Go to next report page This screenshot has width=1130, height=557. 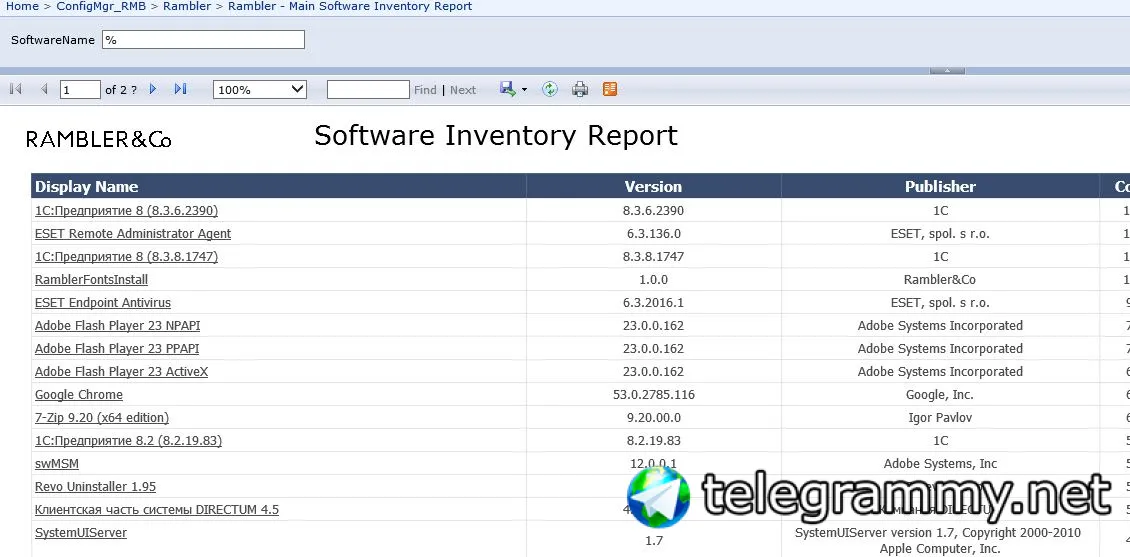(153, 89)
